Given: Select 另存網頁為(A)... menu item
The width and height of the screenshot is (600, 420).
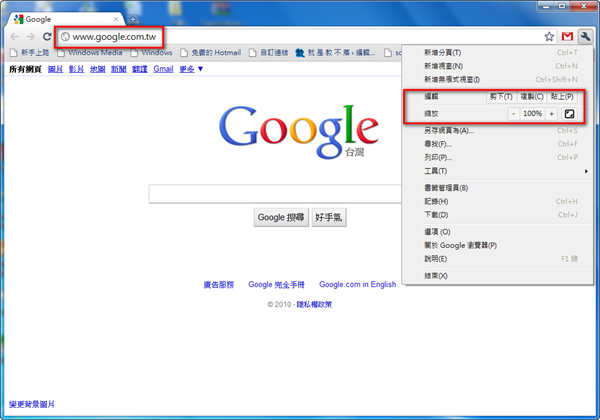Looking at the screenshot, I should (x=498, y=130).
